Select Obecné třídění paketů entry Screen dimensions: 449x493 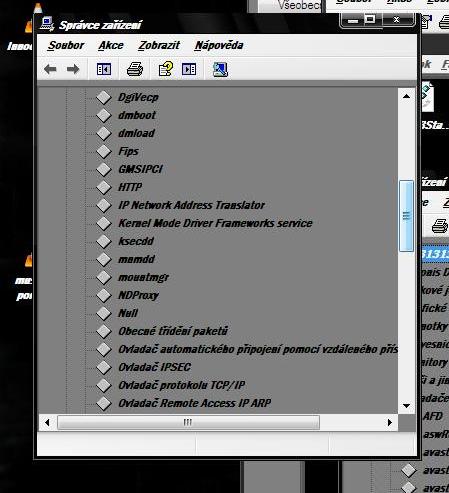pyautogui.click(x=173, y=331)
